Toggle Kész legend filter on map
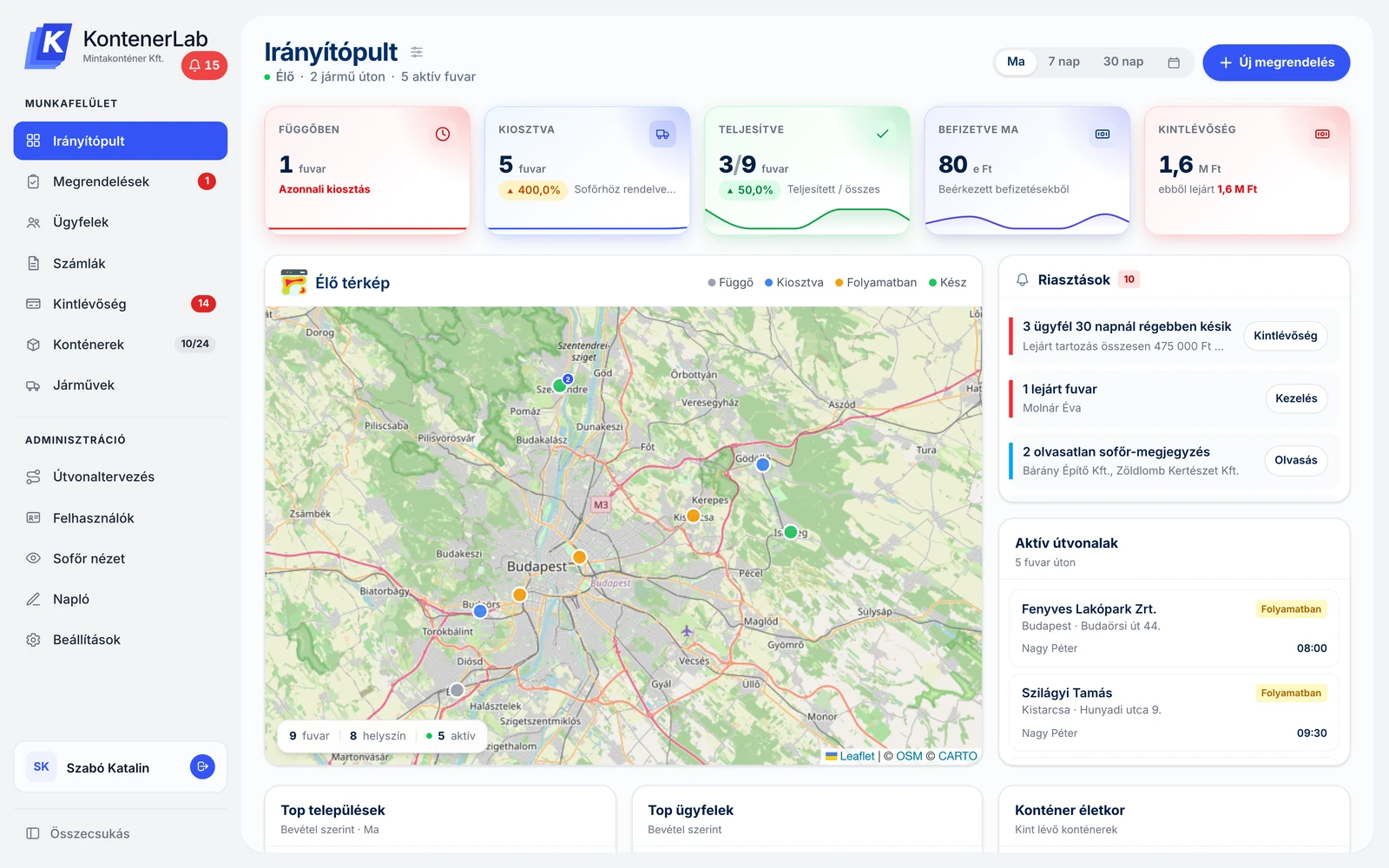Viewport: 1389px width, 868px height. [947, 283]
